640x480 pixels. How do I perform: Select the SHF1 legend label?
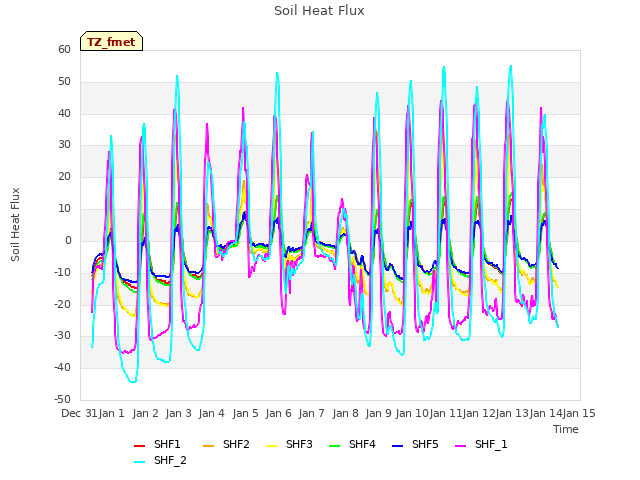pyautogui.click(x=167, y=444)
